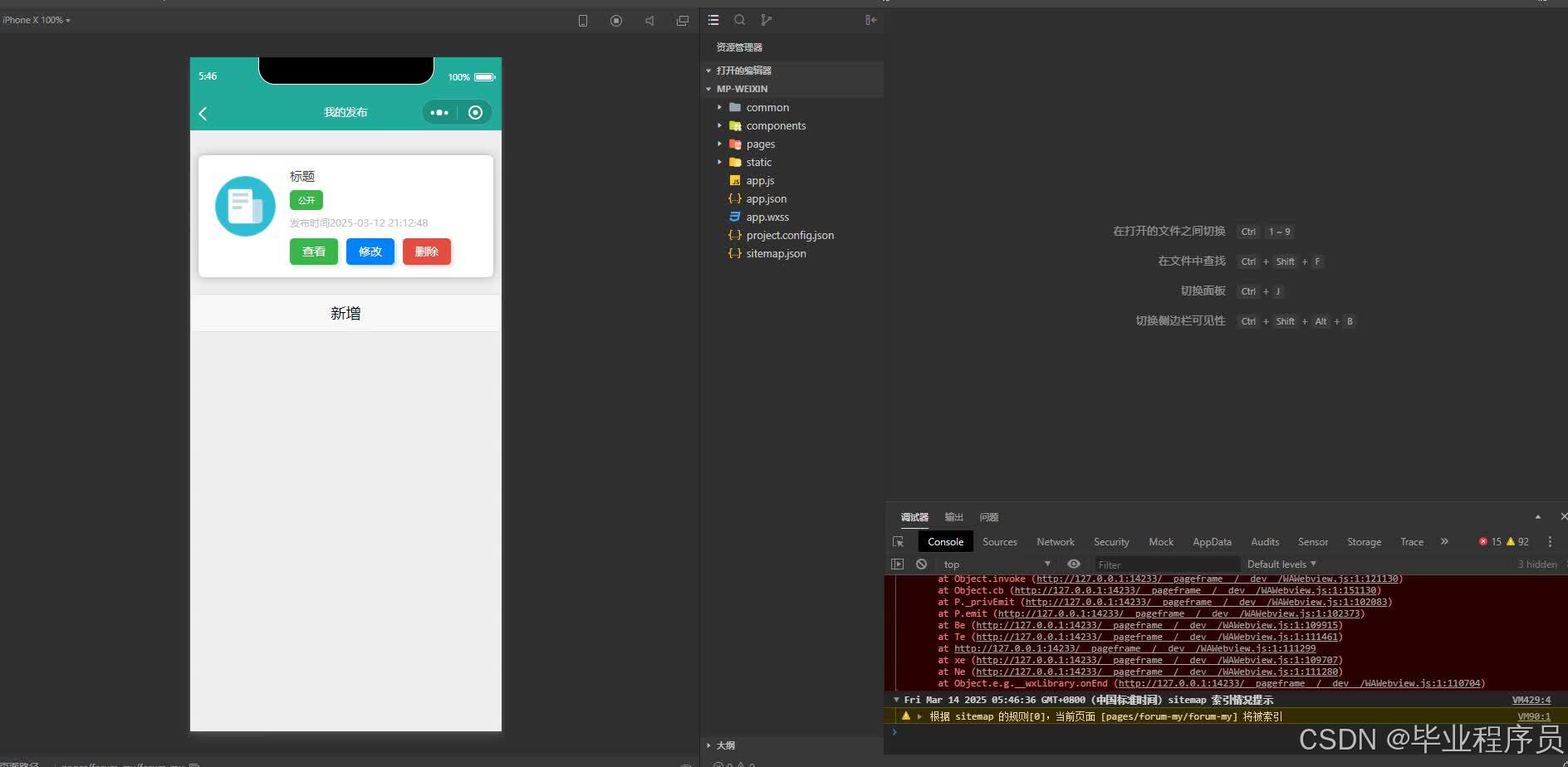Screen dimensions: 1568x767
Task: Show more devtools tabs with chevron
Action: [x=1444, y=541]
